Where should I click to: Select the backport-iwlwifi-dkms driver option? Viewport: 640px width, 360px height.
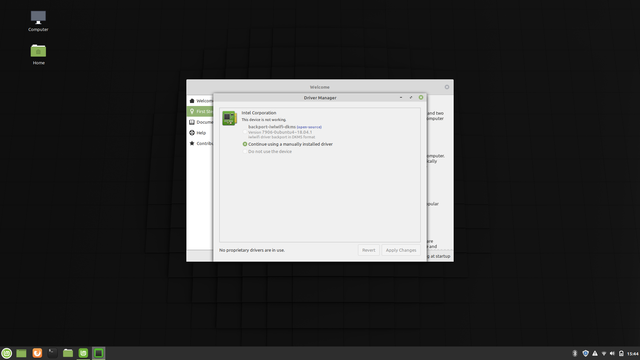[245, 132]
